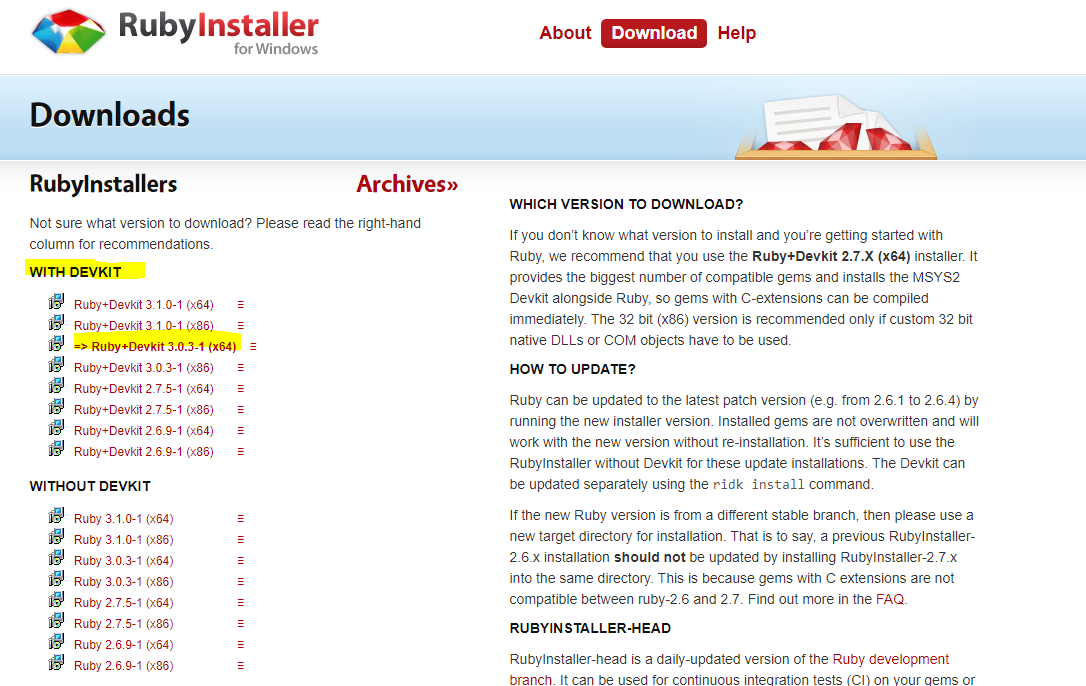Go to the Archives» link
The height and width of the screenshot is (686, 1086).
407,184
